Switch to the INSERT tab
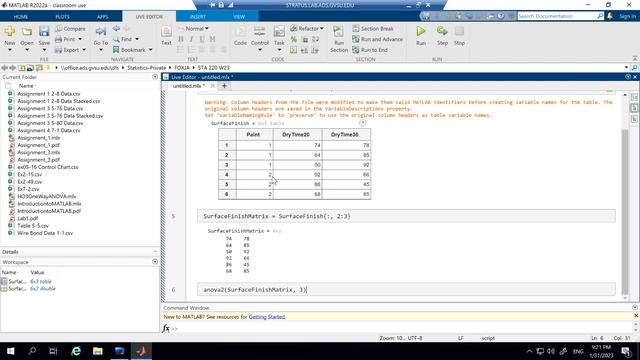Screen dimensions: 640x360 click(198, 17)
